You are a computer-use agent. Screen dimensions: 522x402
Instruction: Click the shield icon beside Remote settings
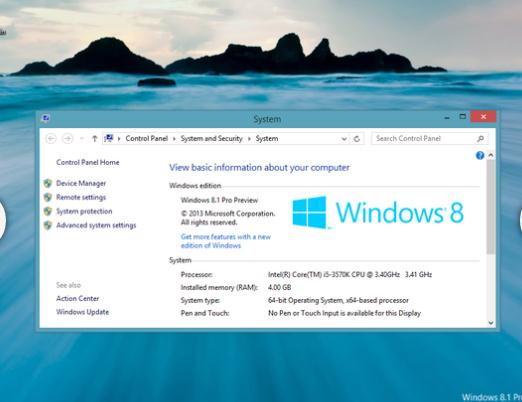click(48, 197)
